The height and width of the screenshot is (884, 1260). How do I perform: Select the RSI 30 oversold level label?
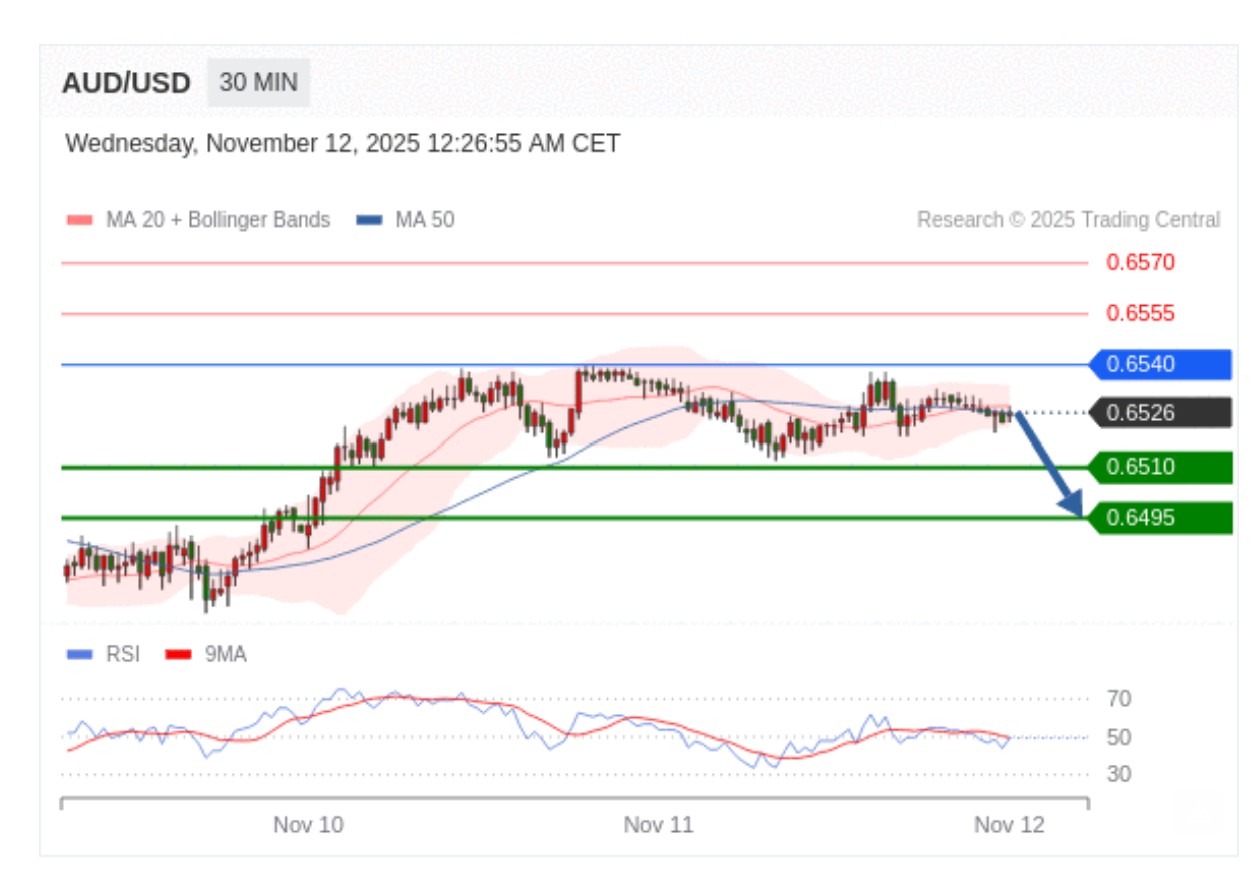1119,774
